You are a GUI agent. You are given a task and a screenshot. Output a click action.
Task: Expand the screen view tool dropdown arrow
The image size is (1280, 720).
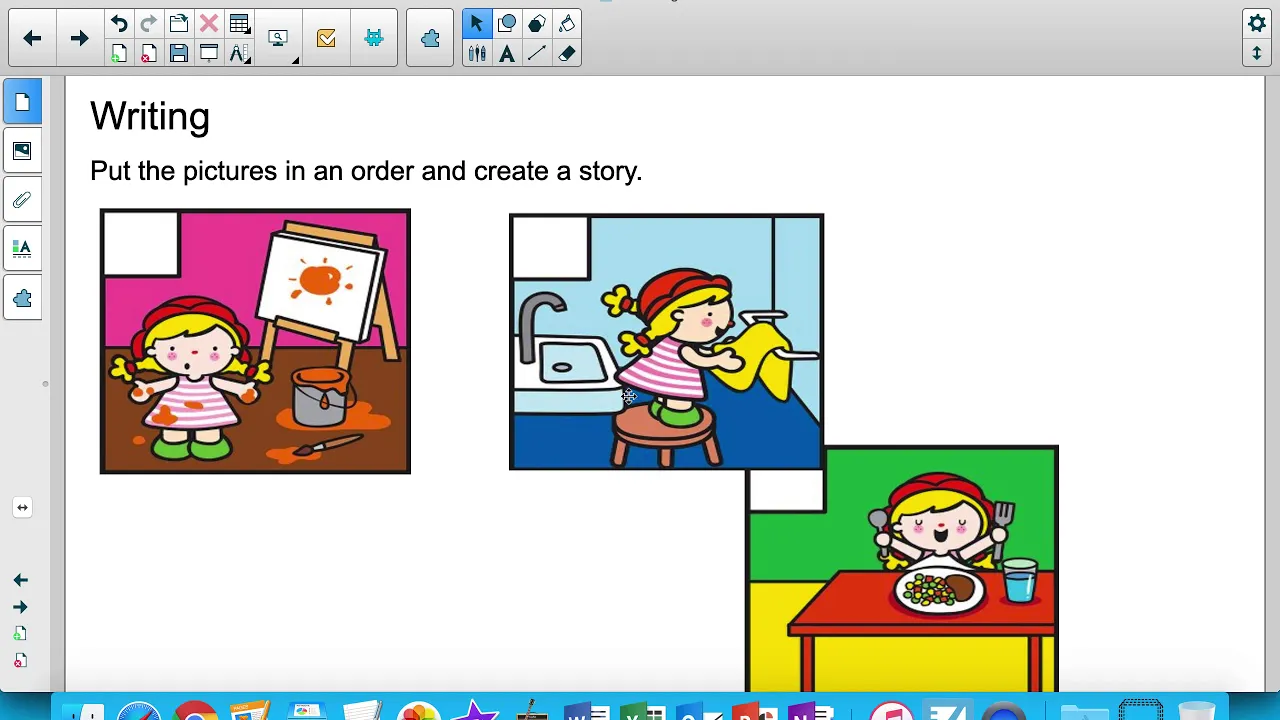click(295, 61)
